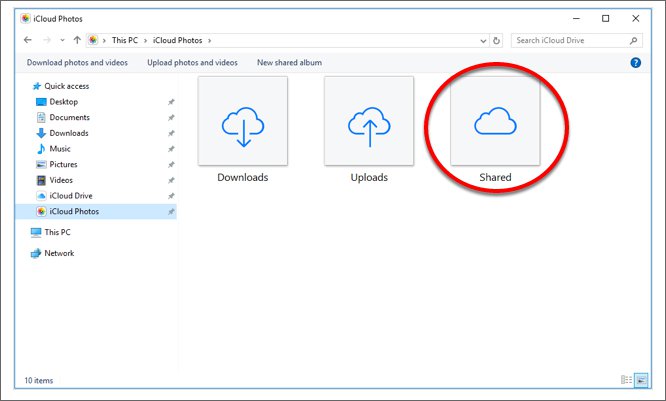Click iCloud Photos in the breadcrumb path
The height and width of the screenshot is (401, 666).
point(178,40)
